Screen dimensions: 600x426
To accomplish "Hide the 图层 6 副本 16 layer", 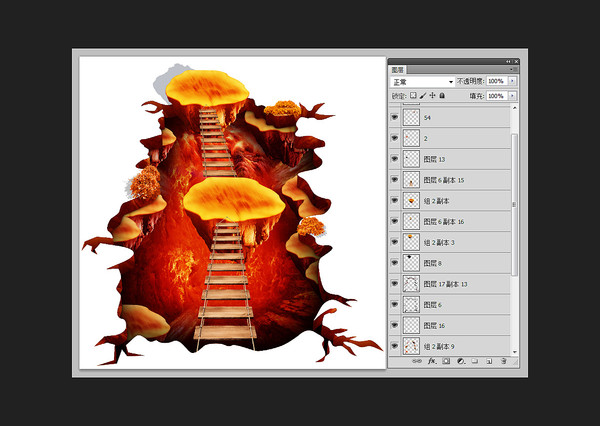I will (x=395, y=221).
